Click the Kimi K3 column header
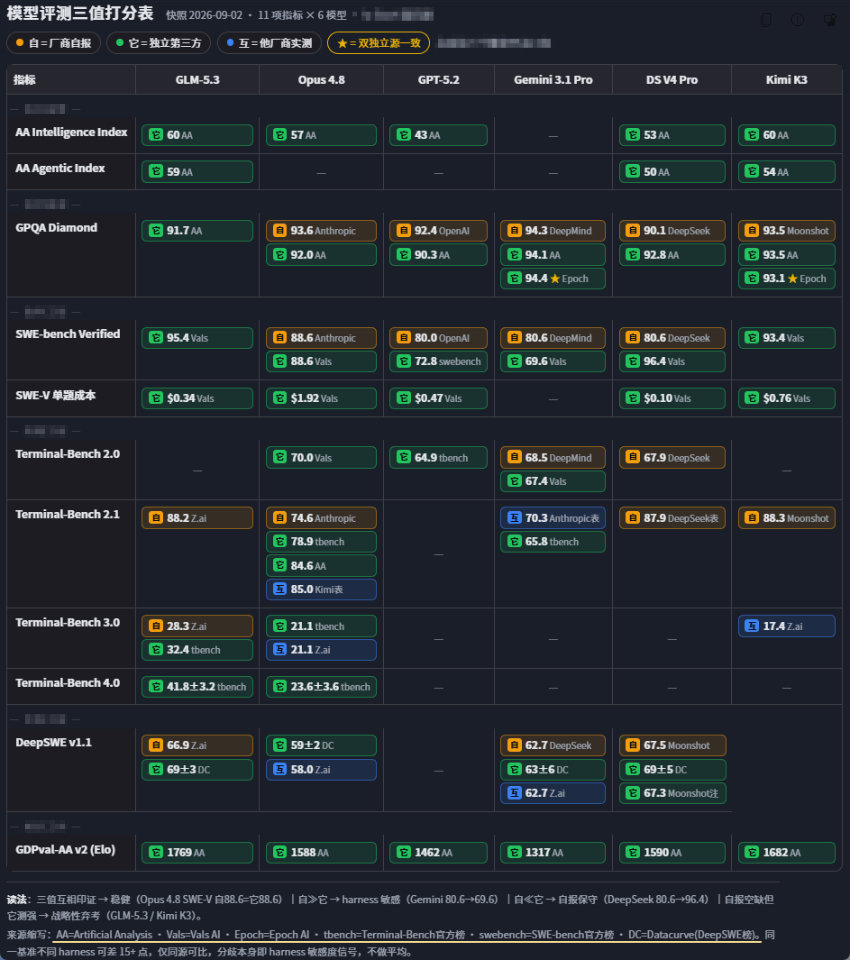850x960 pixels. point(787,80)
